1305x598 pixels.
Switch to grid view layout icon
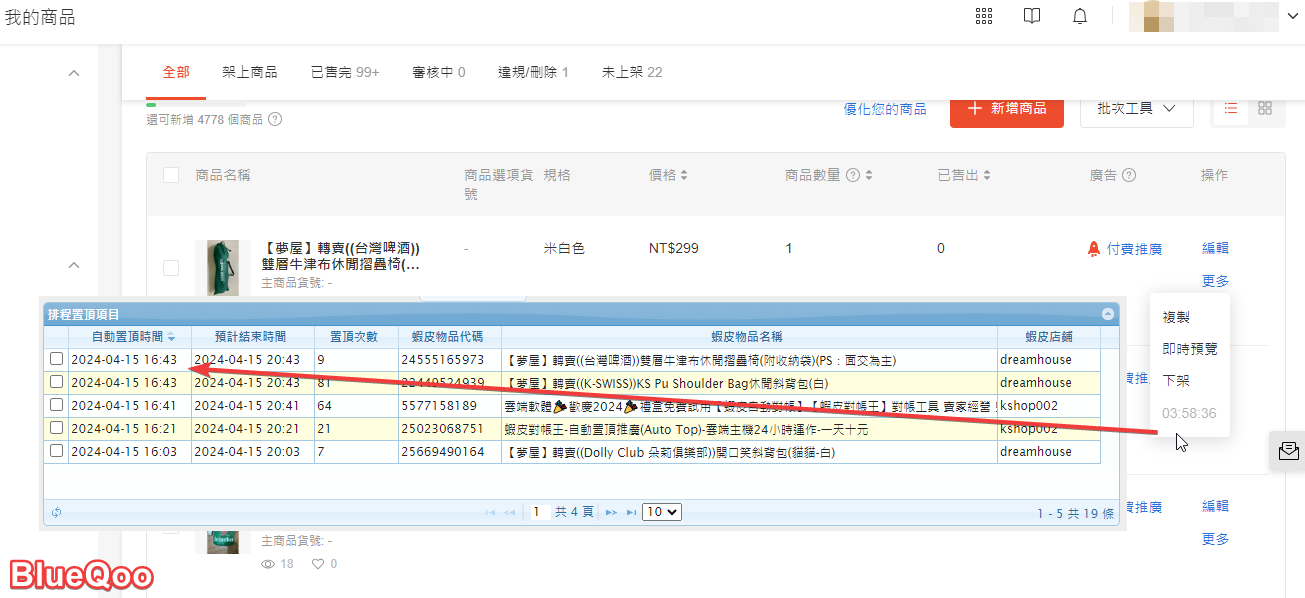pyautogui.click(x=1265, y=108)
